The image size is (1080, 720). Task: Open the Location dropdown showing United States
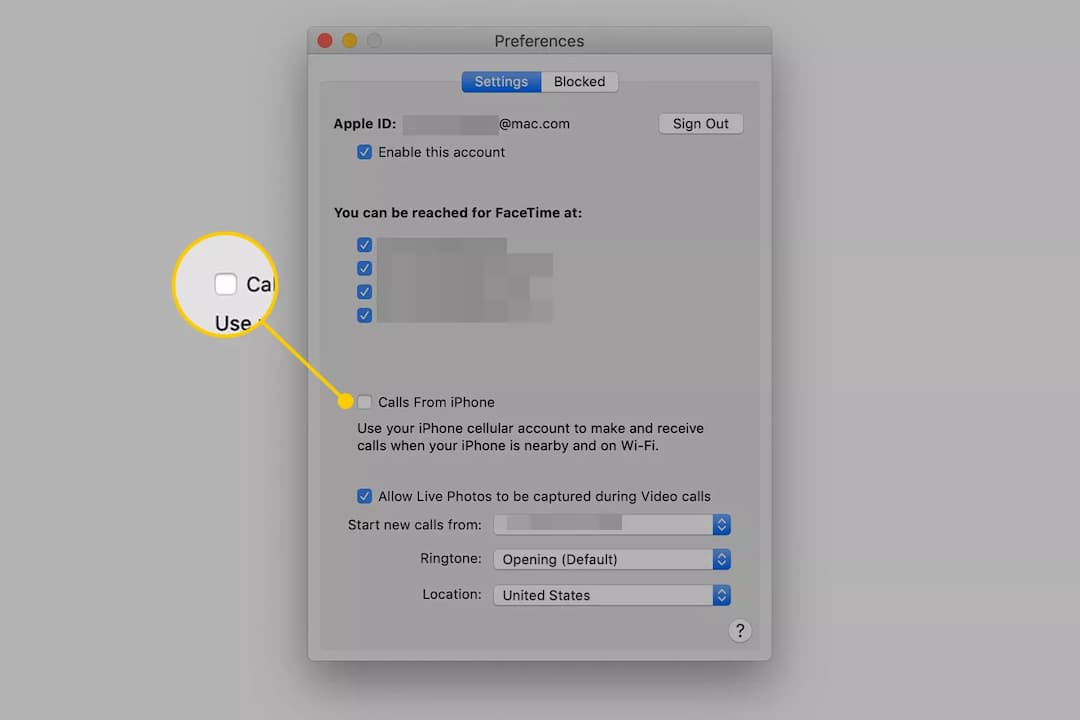[612, 595]
